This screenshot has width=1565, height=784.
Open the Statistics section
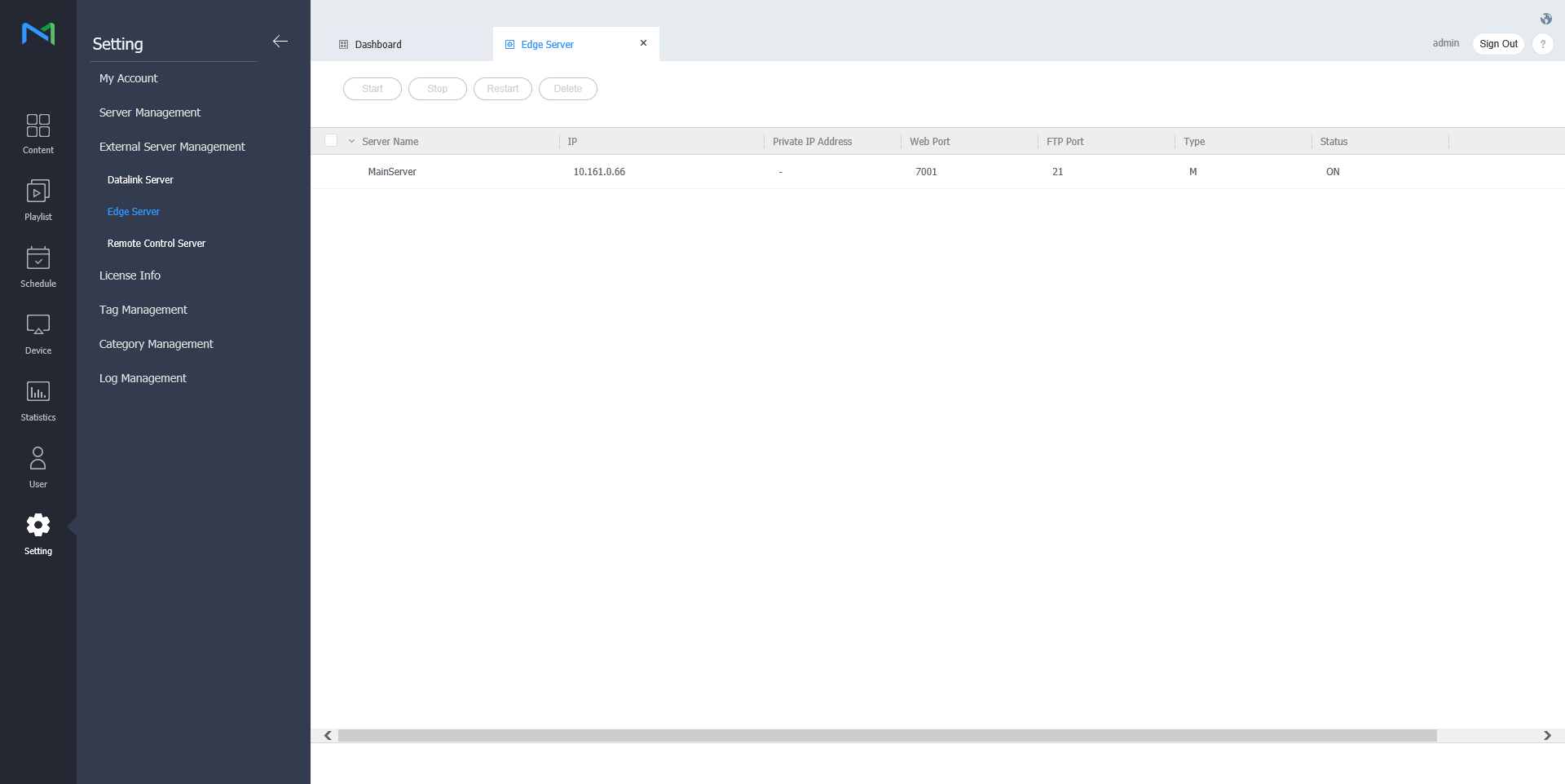coord(37,400)
